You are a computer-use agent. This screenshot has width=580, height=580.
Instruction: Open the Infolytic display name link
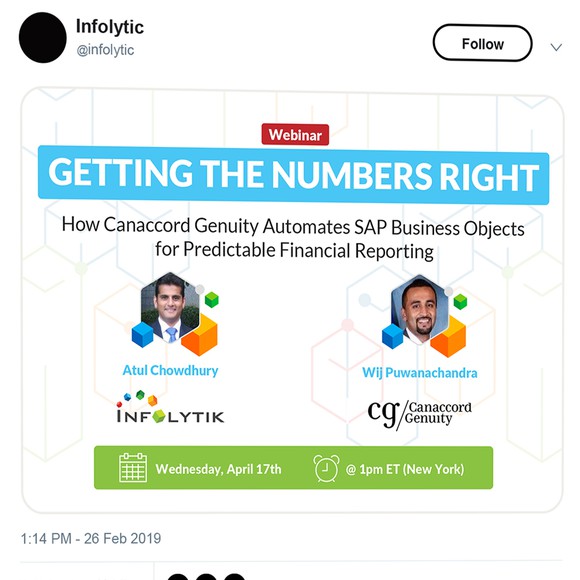[x=109, y=27]
